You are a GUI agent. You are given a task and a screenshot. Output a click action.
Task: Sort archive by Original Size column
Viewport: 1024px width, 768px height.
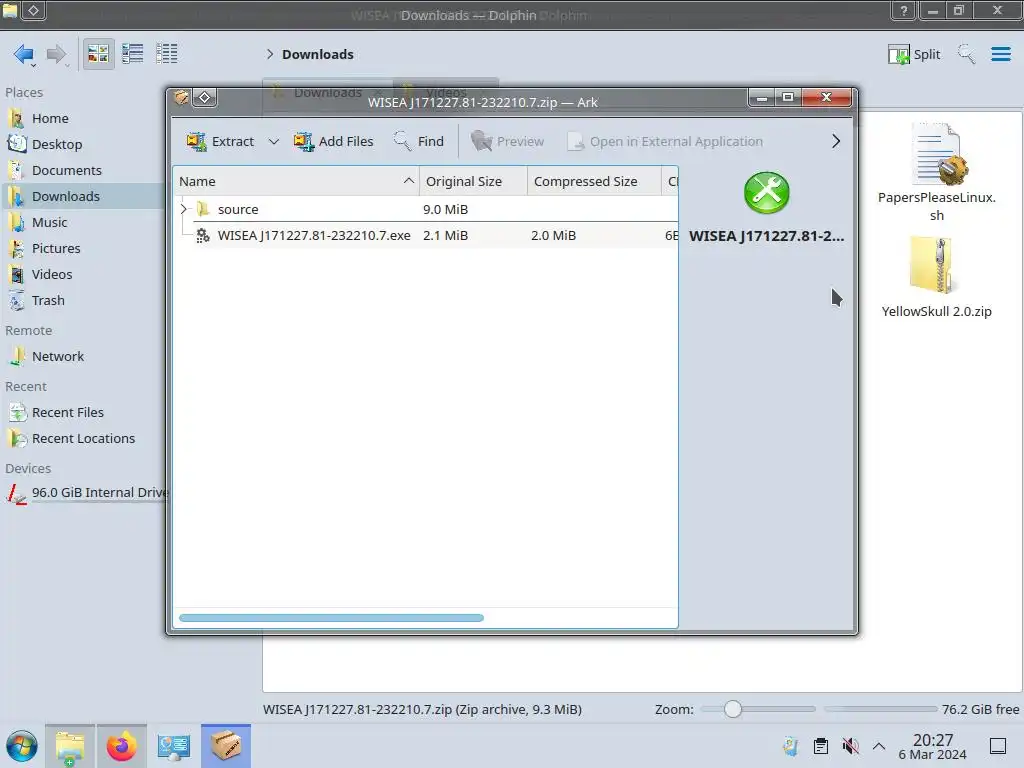[x=473, y=182]
